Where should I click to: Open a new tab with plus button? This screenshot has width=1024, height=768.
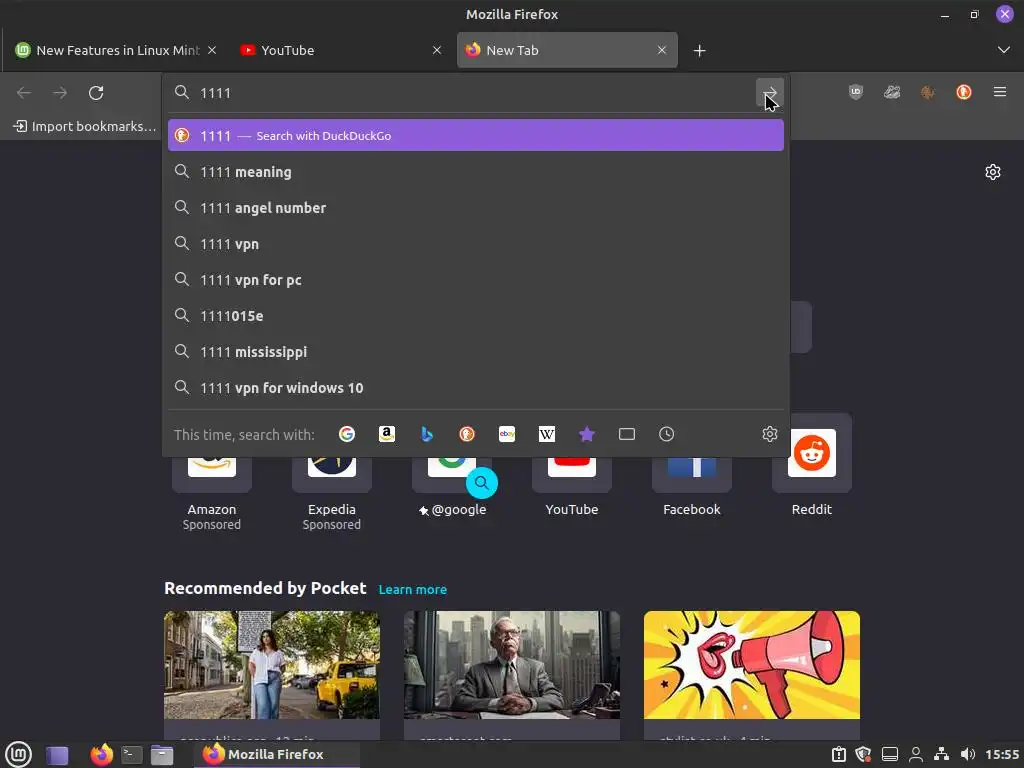click(x=699, y=50)
